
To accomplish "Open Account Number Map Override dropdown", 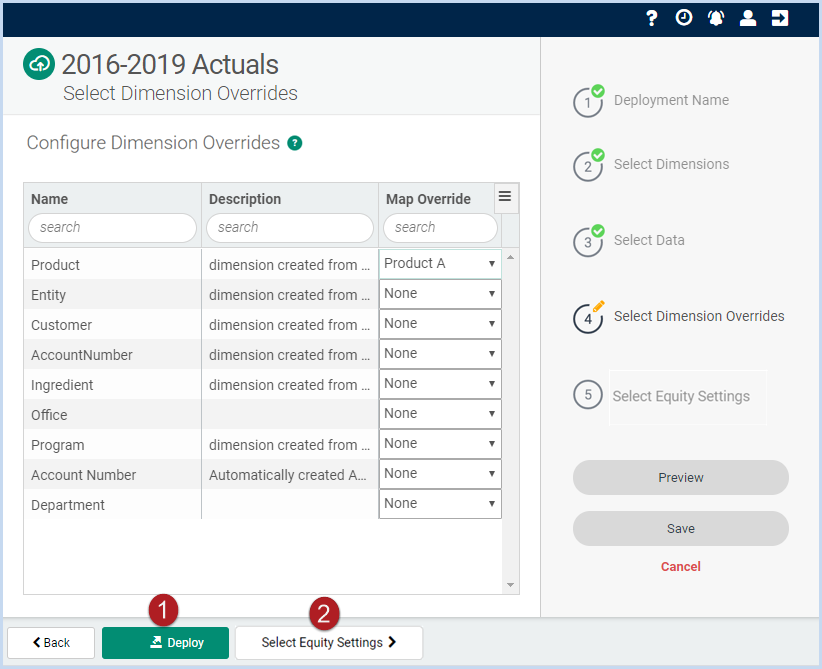I will click(440, 473).
